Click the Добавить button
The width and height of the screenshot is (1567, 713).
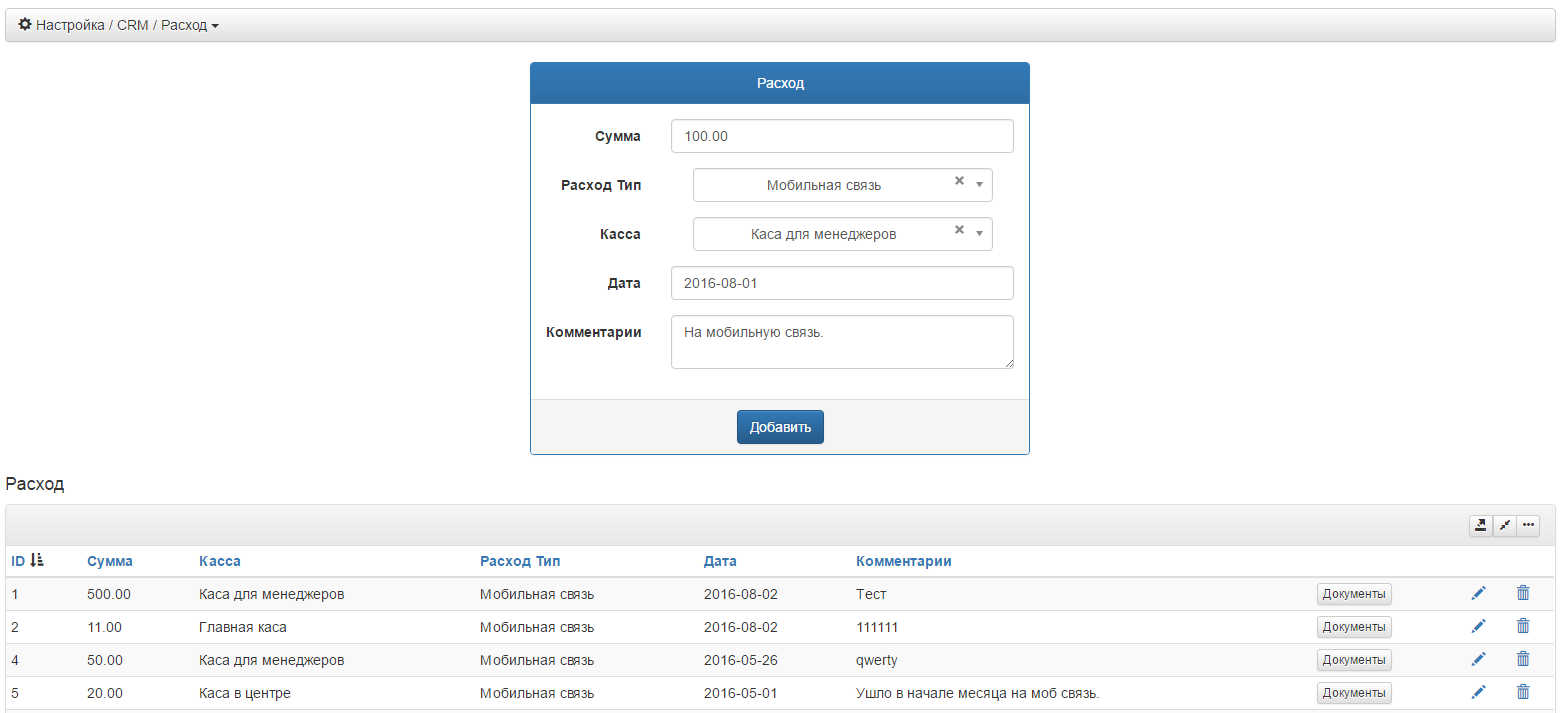coord(780,427)
